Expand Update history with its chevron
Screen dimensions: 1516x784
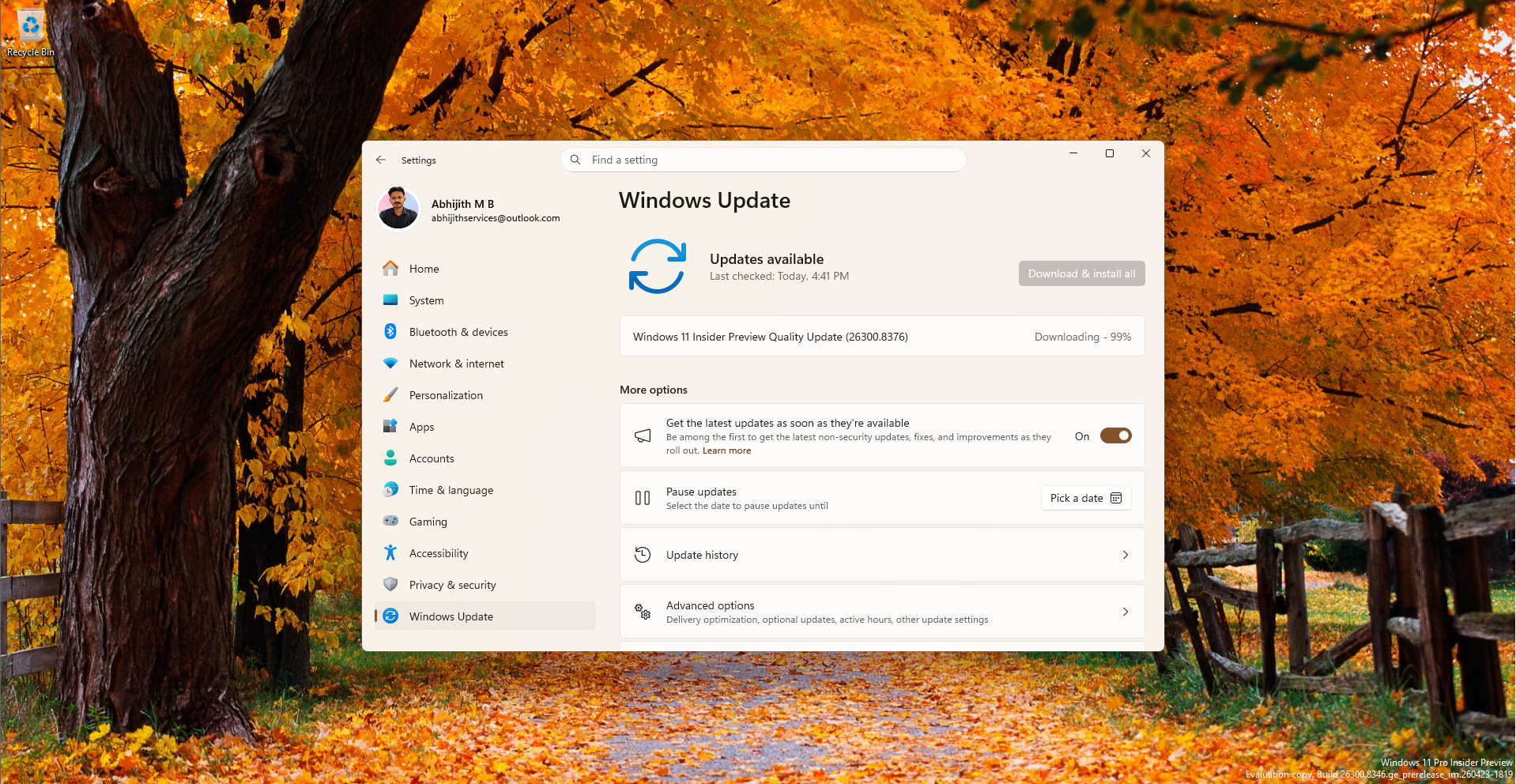click(1126, 555)
